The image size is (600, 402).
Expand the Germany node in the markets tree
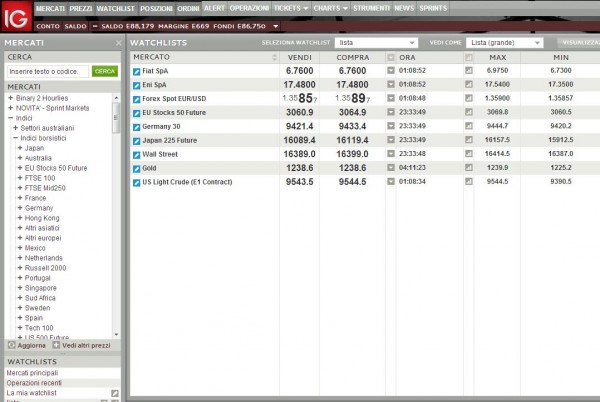[x=20, y=207]
